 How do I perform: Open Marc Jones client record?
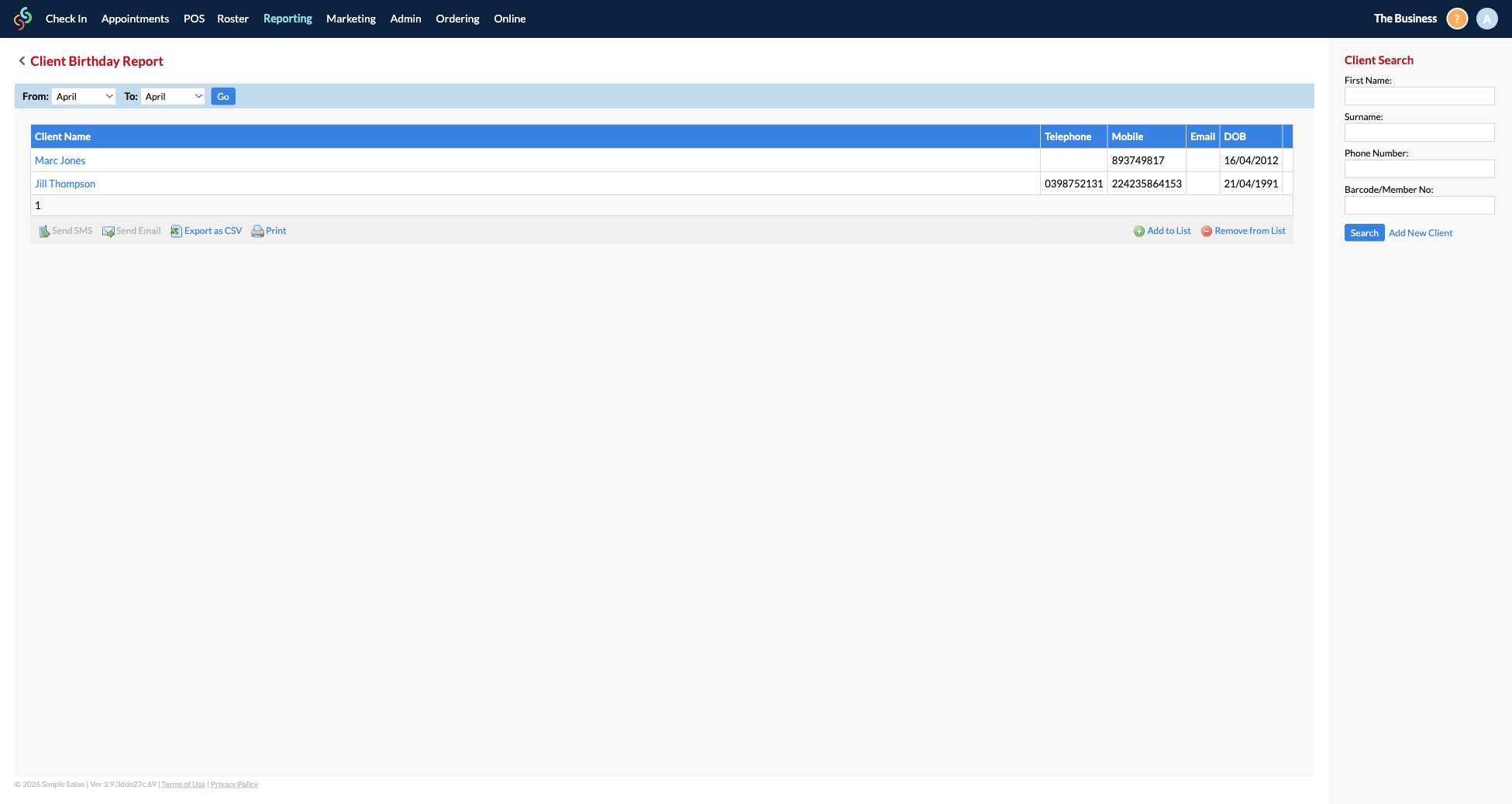point(60,160)
